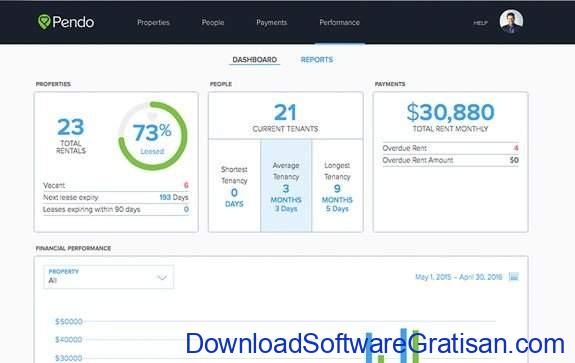The height and width of the screenshot is (363, 575).
Task: Click the 21 Current Tenants figure
Action: pyautogui.click(x=285, y=117)
